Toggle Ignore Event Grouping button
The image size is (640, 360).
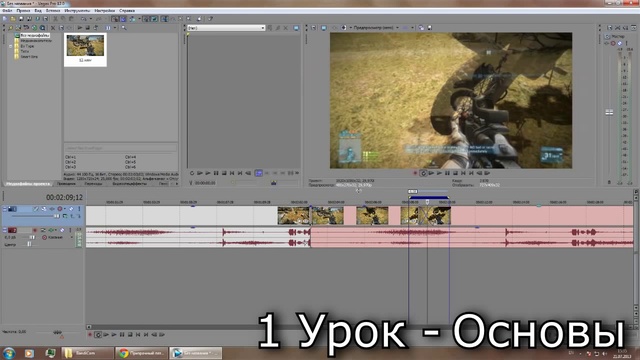(x=155, y=19)
